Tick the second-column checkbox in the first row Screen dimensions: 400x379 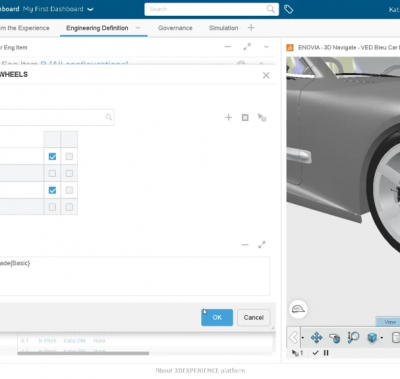pyautogui.click(x=69, y=156)
